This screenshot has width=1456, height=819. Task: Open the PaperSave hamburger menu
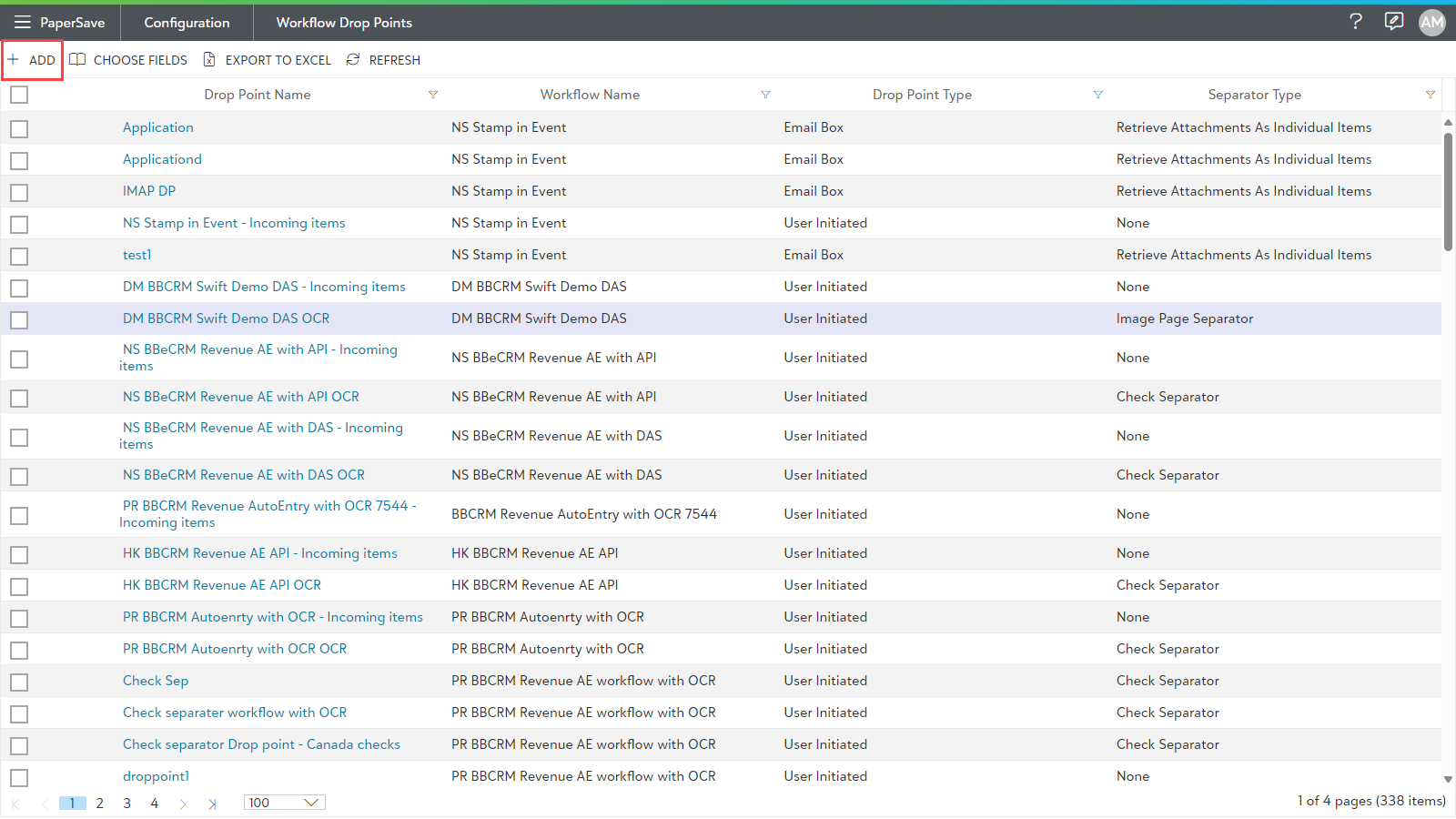click(x=22, y=22)
